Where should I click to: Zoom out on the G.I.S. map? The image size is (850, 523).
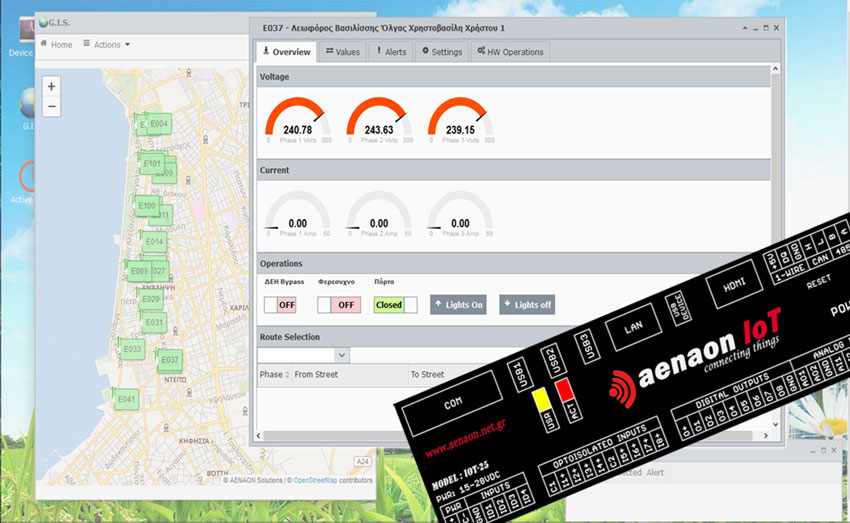[51, 106]
